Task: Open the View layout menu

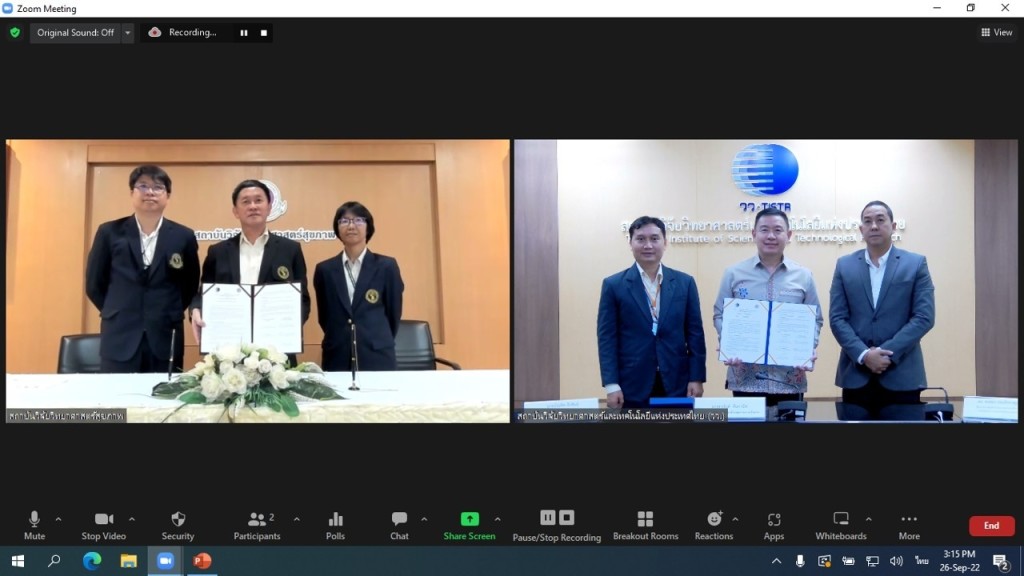Action: pyautogui.click(x=997, y=33)
